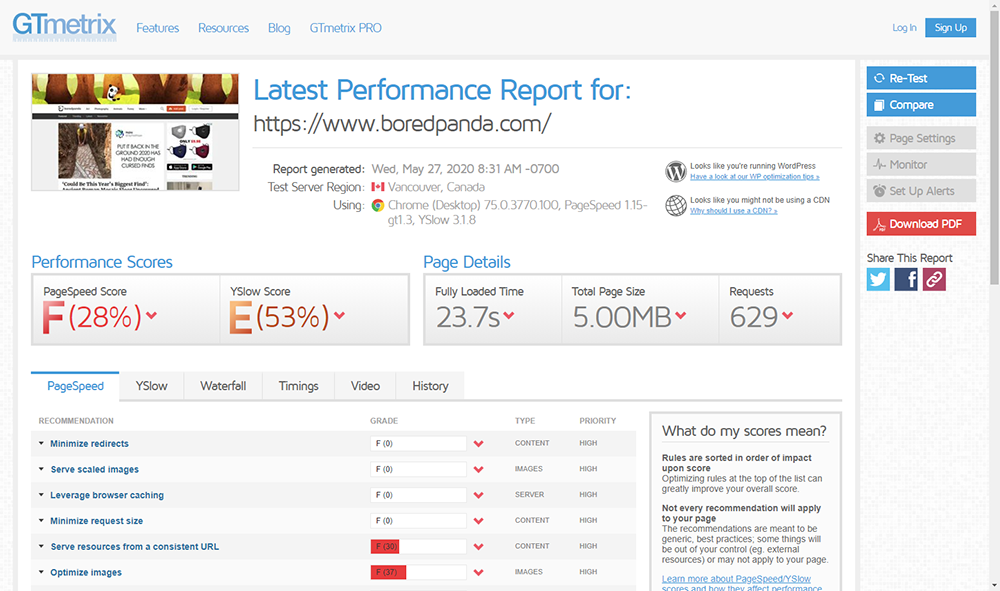Screen dimensions: 1000x591
Task: Open Learn more about PageSpeed/YSlow link
Action: [x=742, y=583]
